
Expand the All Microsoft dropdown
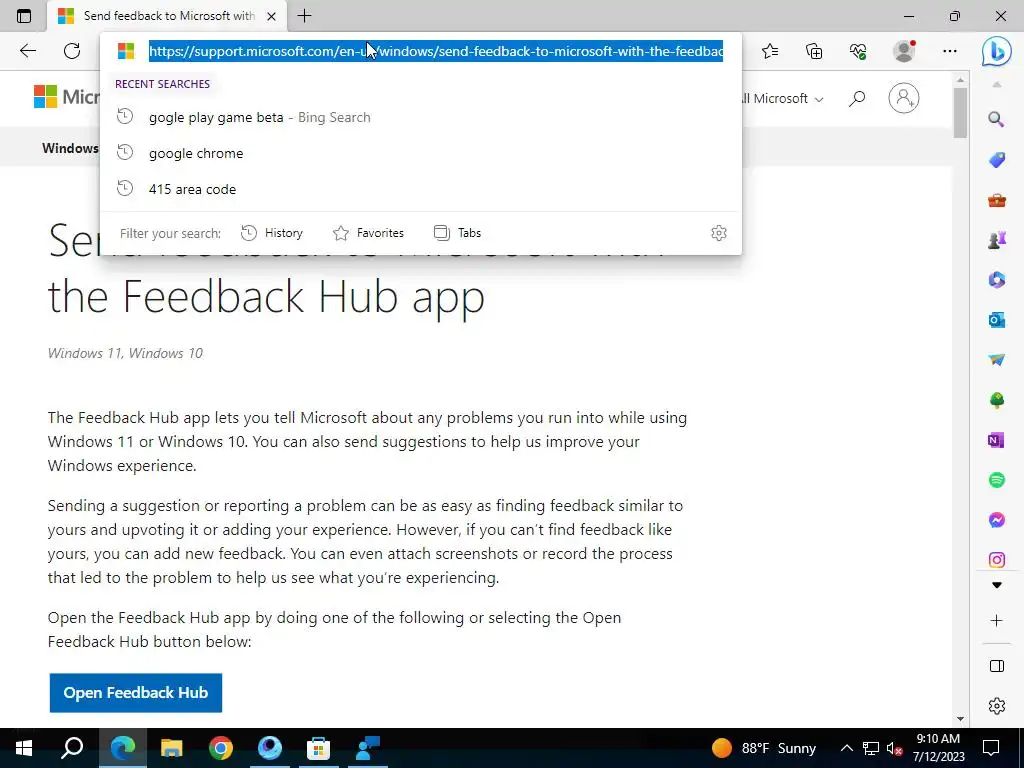pos(784,99)
